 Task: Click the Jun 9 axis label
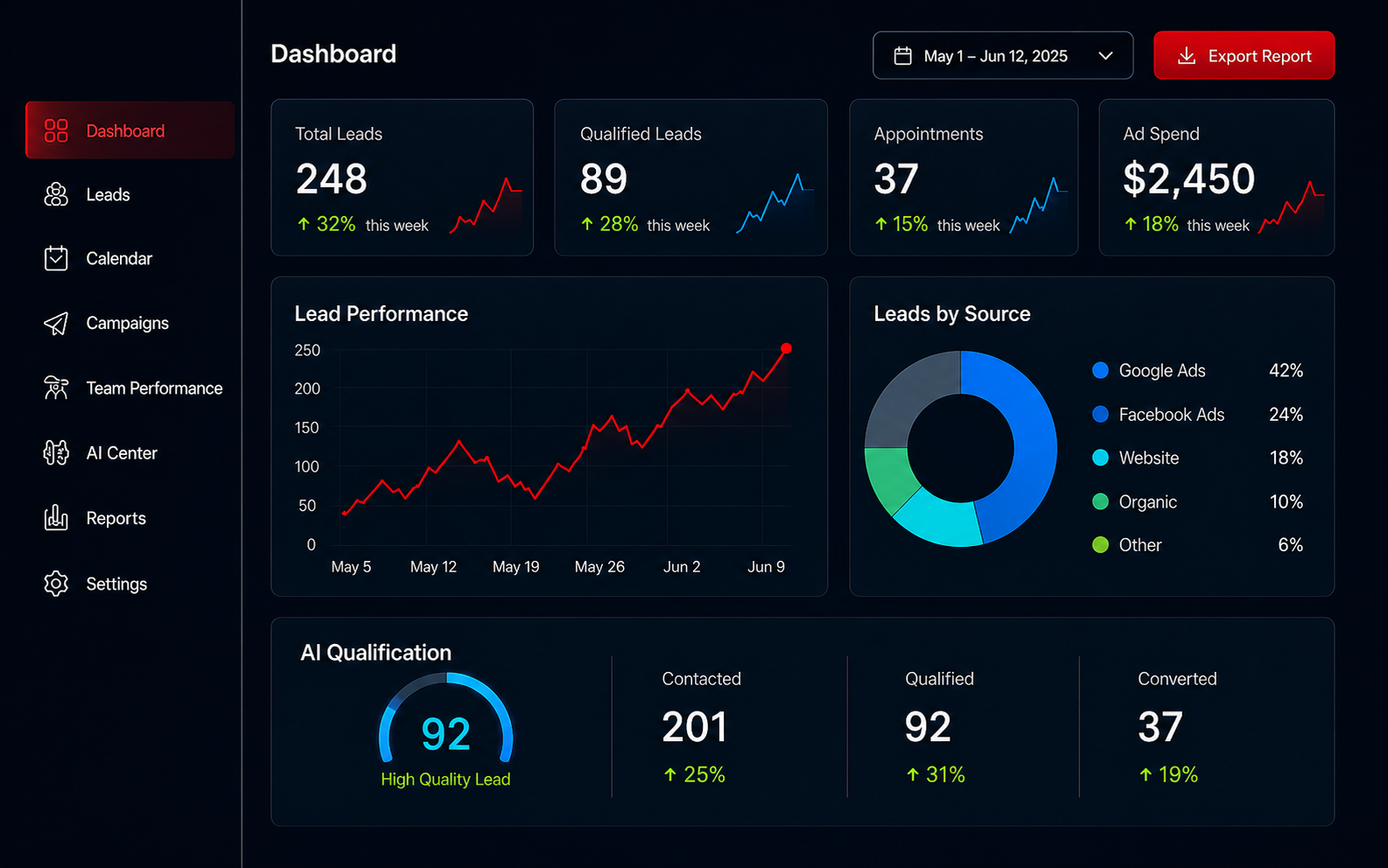(766, 567)
